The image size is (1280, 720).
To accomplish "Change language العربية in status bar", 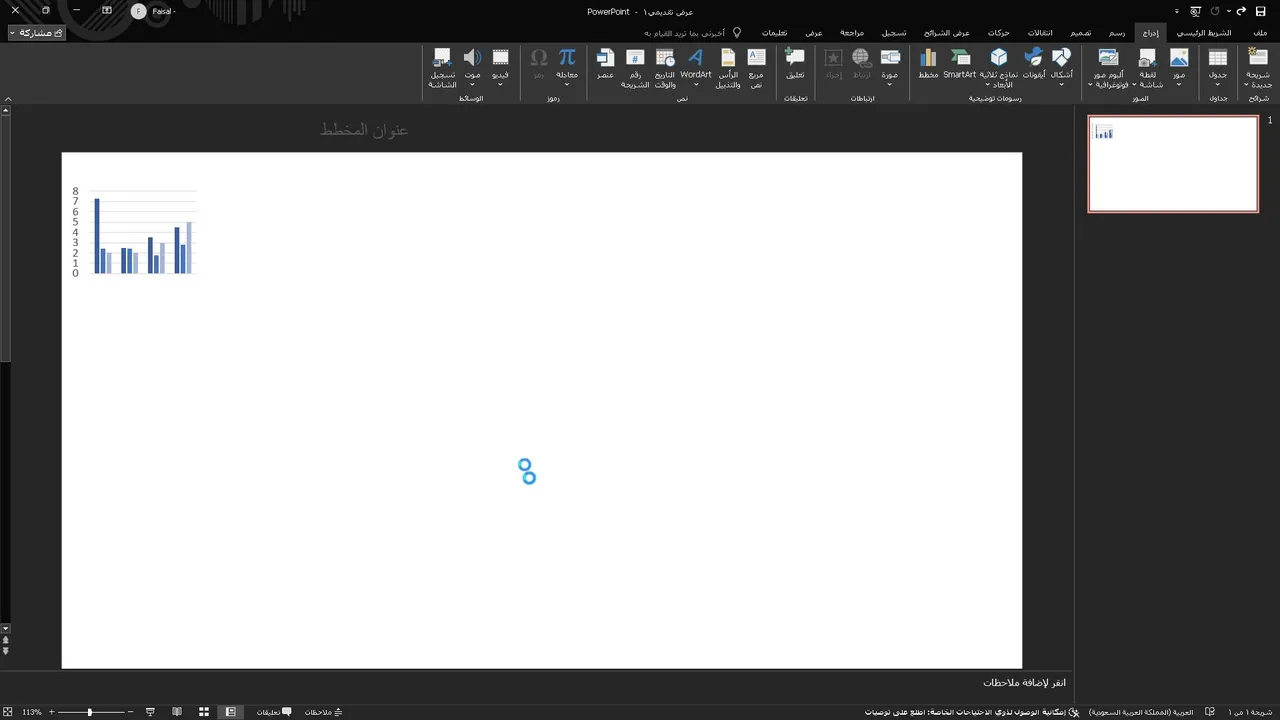I will tap(1141, 712).
